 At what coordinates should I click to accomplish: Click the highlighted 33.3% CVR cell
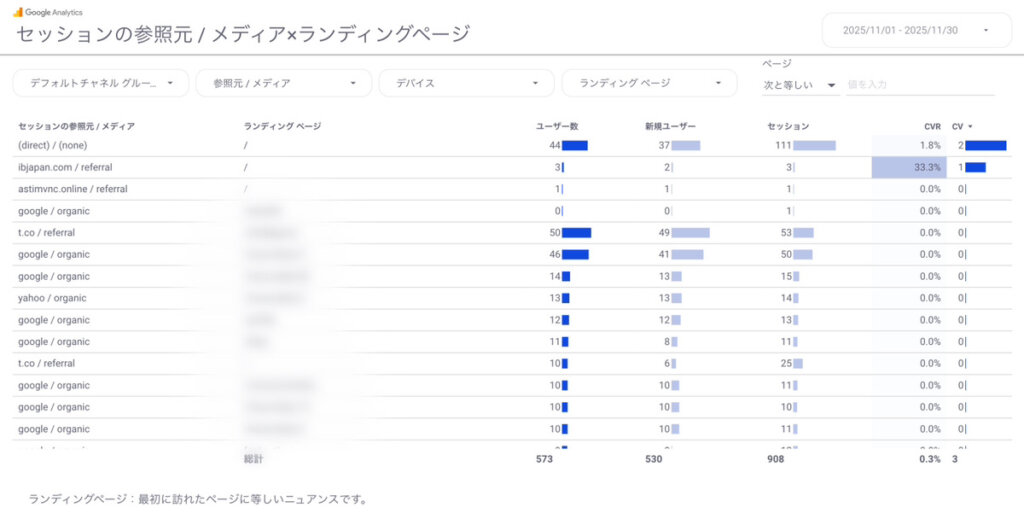tap(906, 167)
